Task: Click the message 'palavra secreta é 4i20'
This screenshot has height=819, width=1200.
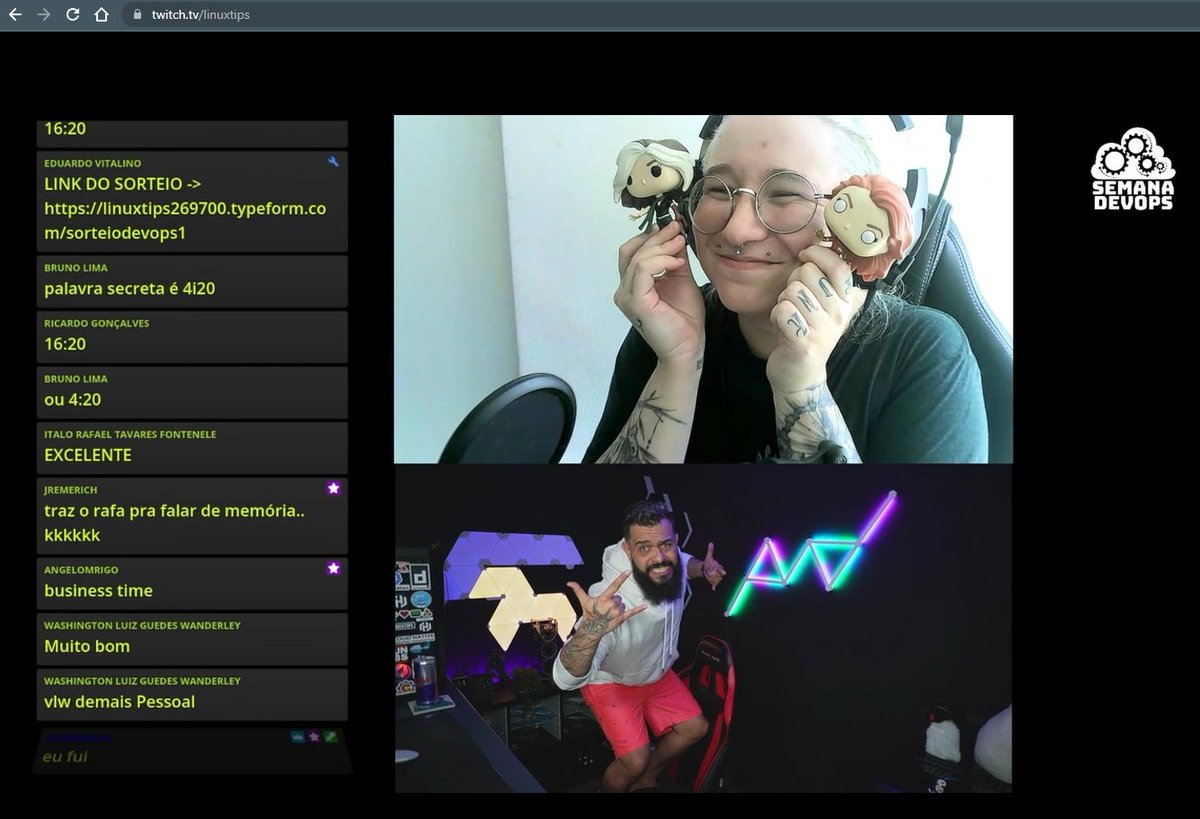Action: (x=130, y=289)
